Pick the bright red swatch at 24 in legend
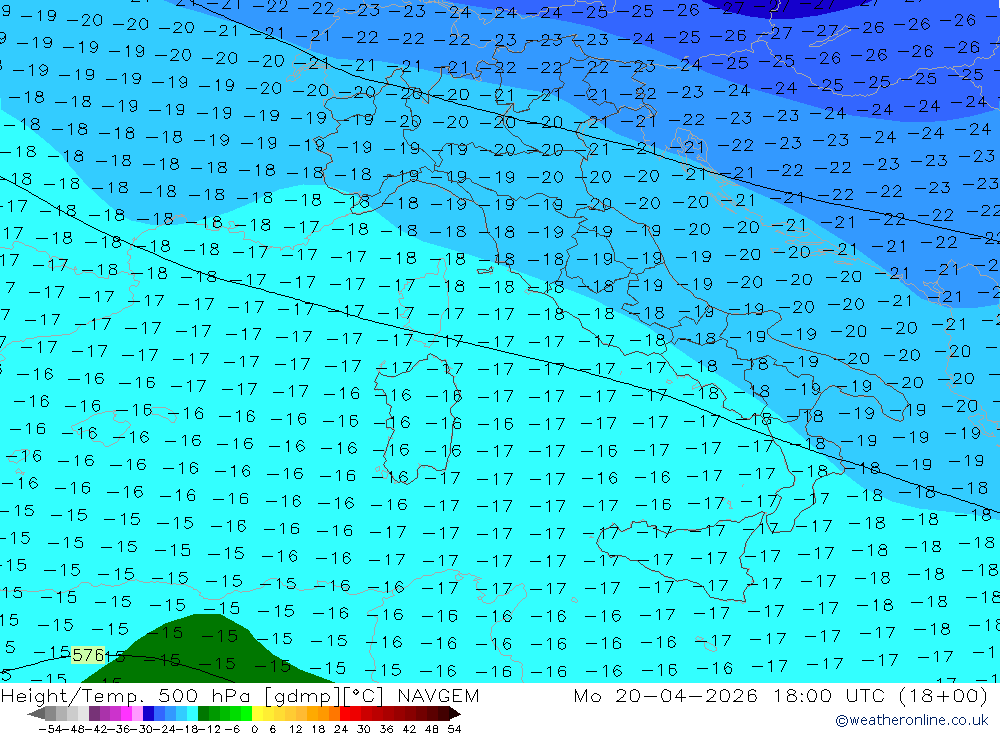 tap(345, 714)
